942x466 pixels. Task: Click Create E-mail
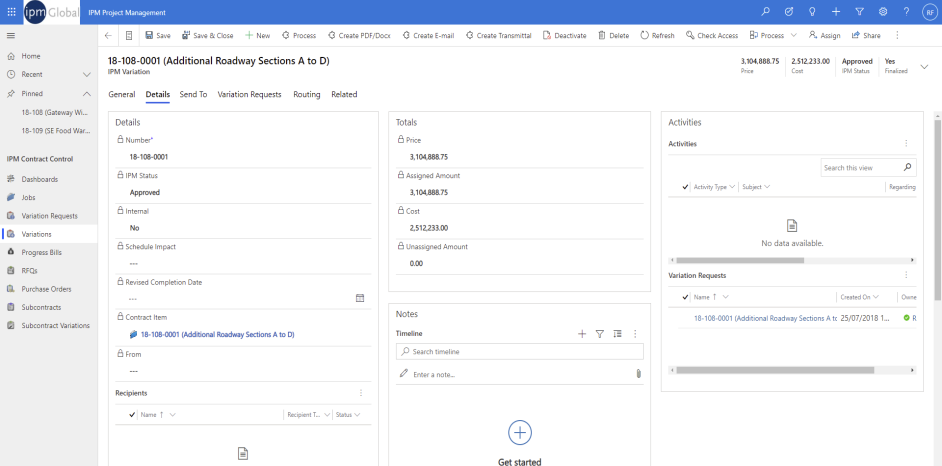pyautogui.click(x=428, y=35)
